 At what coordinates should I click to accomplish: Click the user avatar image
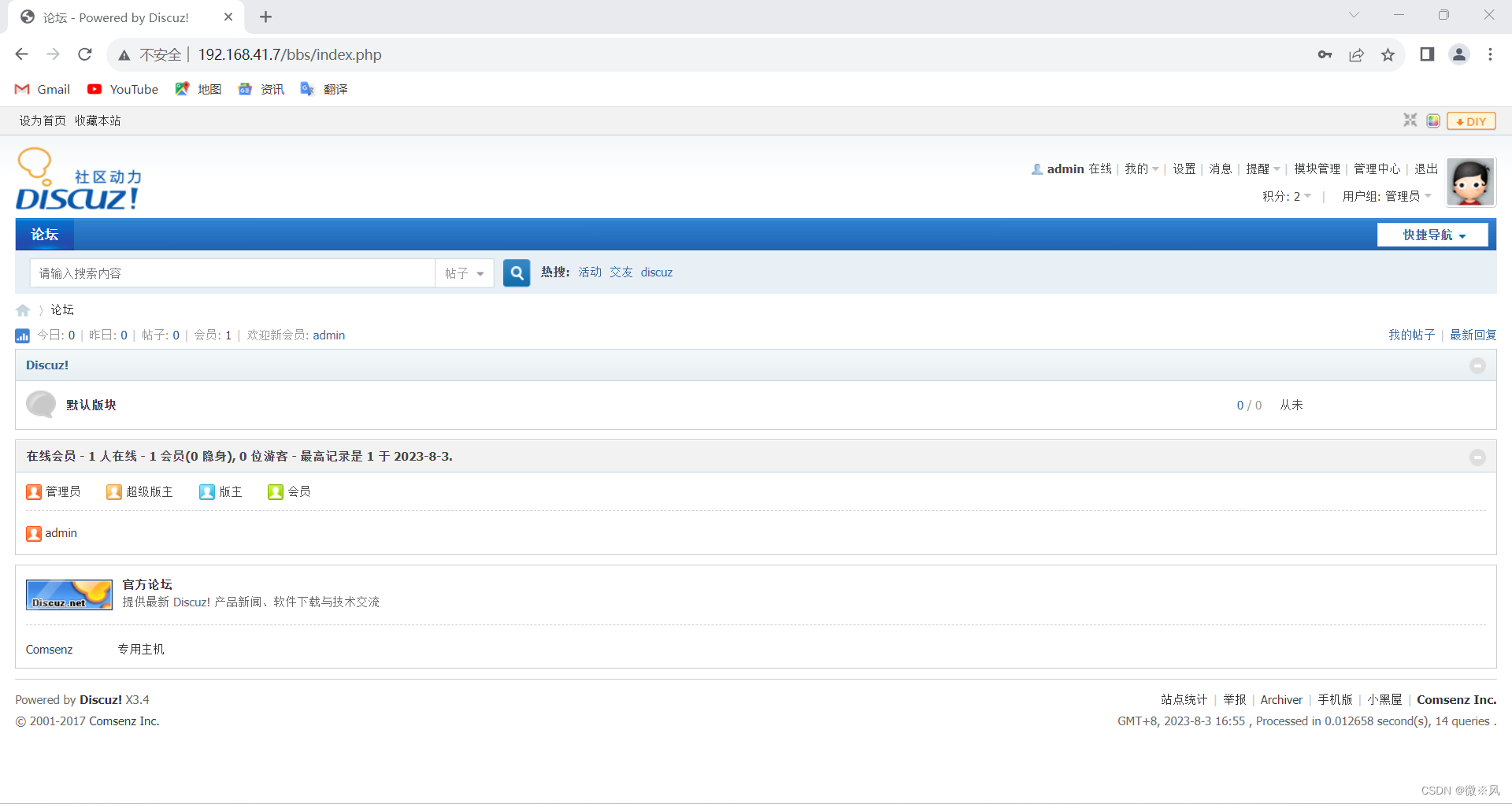tap(1470, 182)
